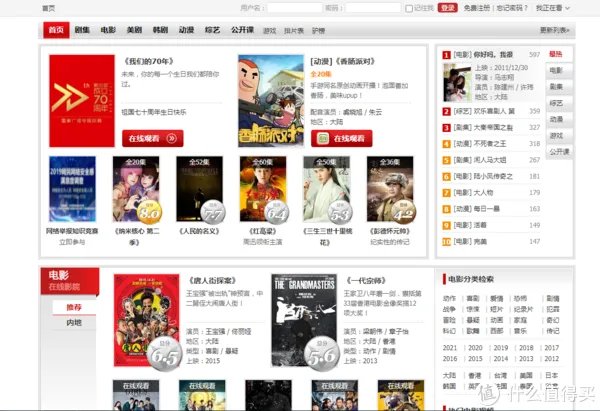Open rank 7 [电影] 大人物 entry
Image resolution: width=600 pixels, height=411 pixels.
473,192
